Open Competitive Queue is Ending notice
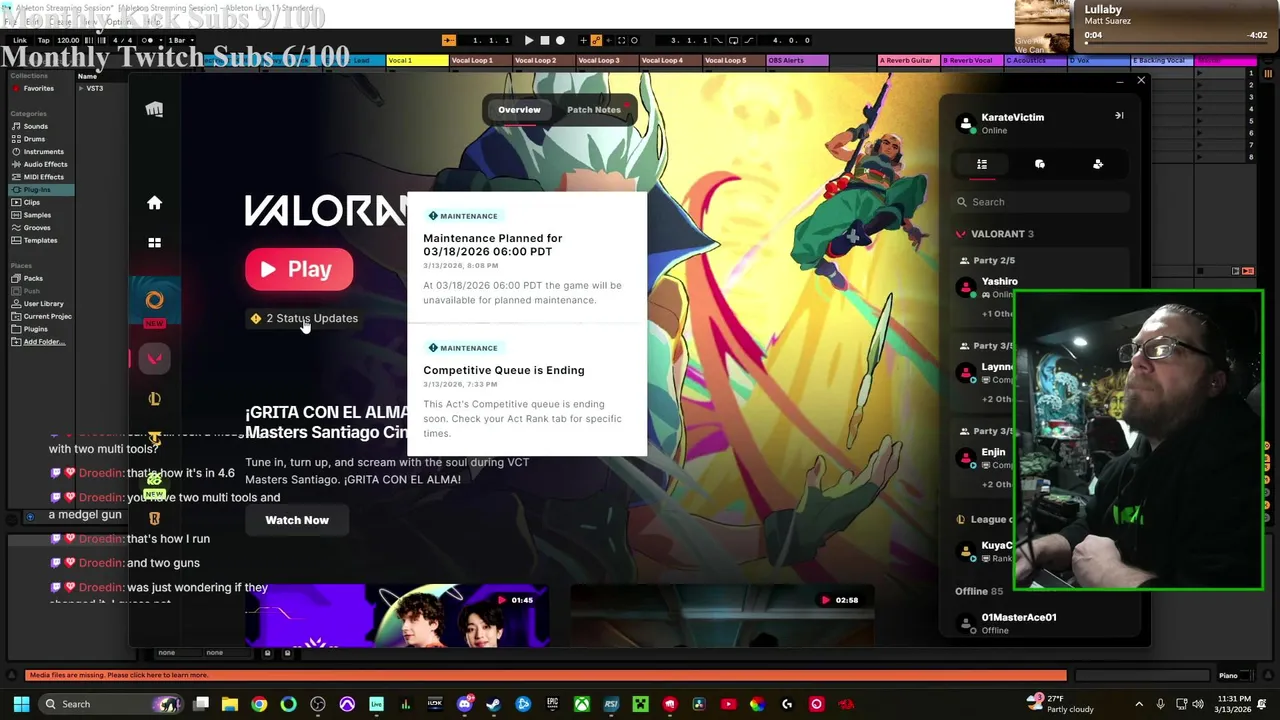 click(526, 390)
